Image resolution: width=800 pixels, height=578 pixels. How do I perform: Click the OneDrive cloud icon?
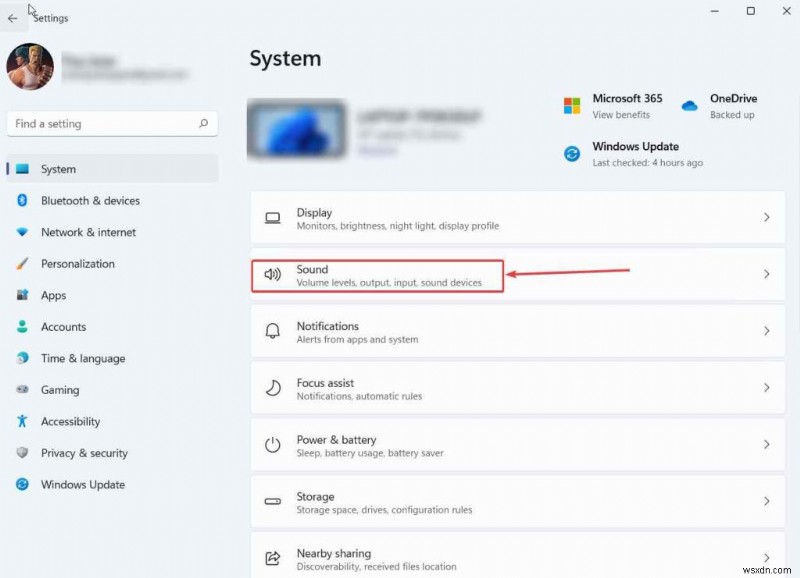pos(689,103)
